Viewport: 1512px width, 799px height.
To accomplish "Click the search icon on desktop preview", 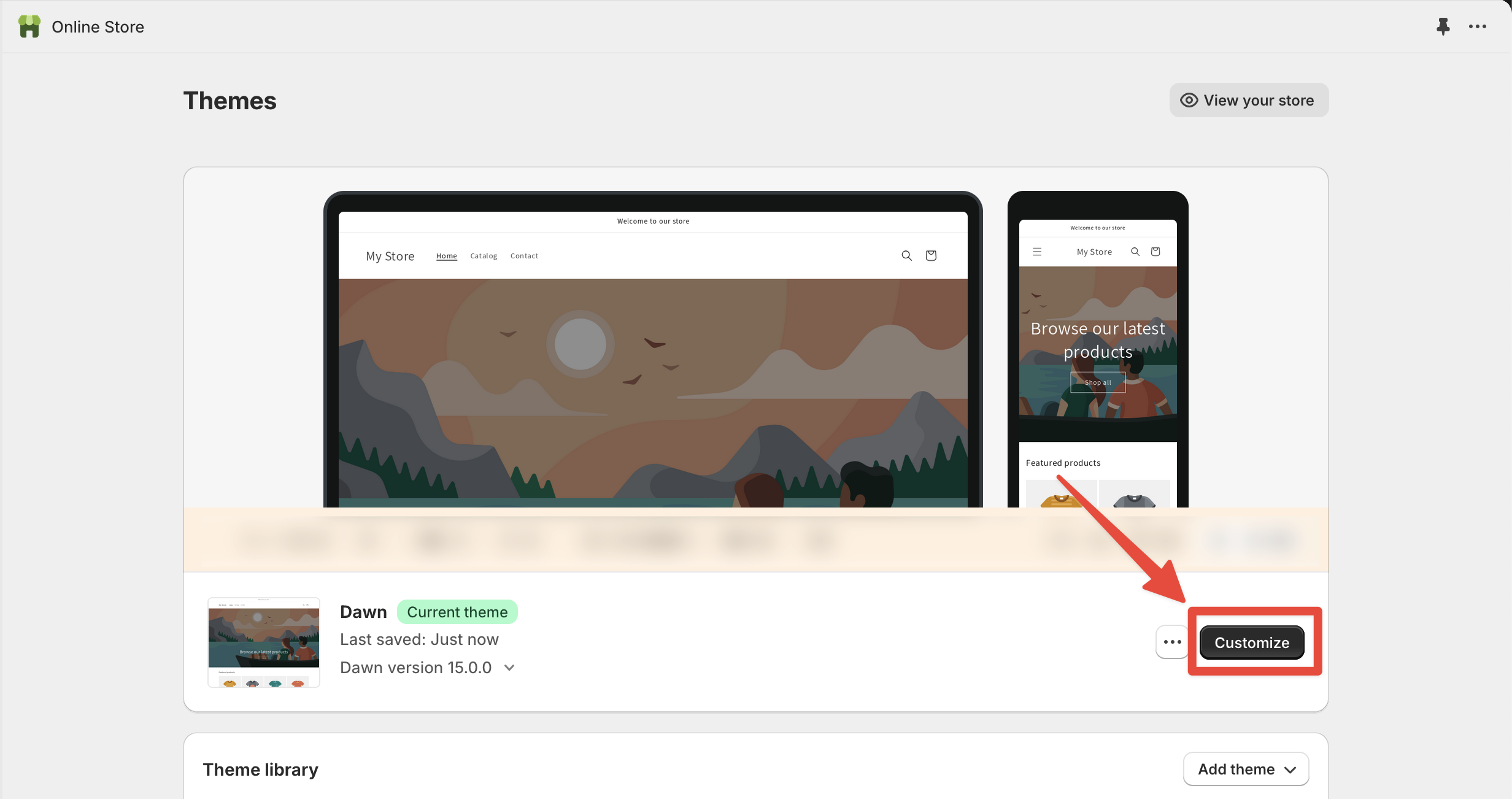I will (x=906, y=255).
